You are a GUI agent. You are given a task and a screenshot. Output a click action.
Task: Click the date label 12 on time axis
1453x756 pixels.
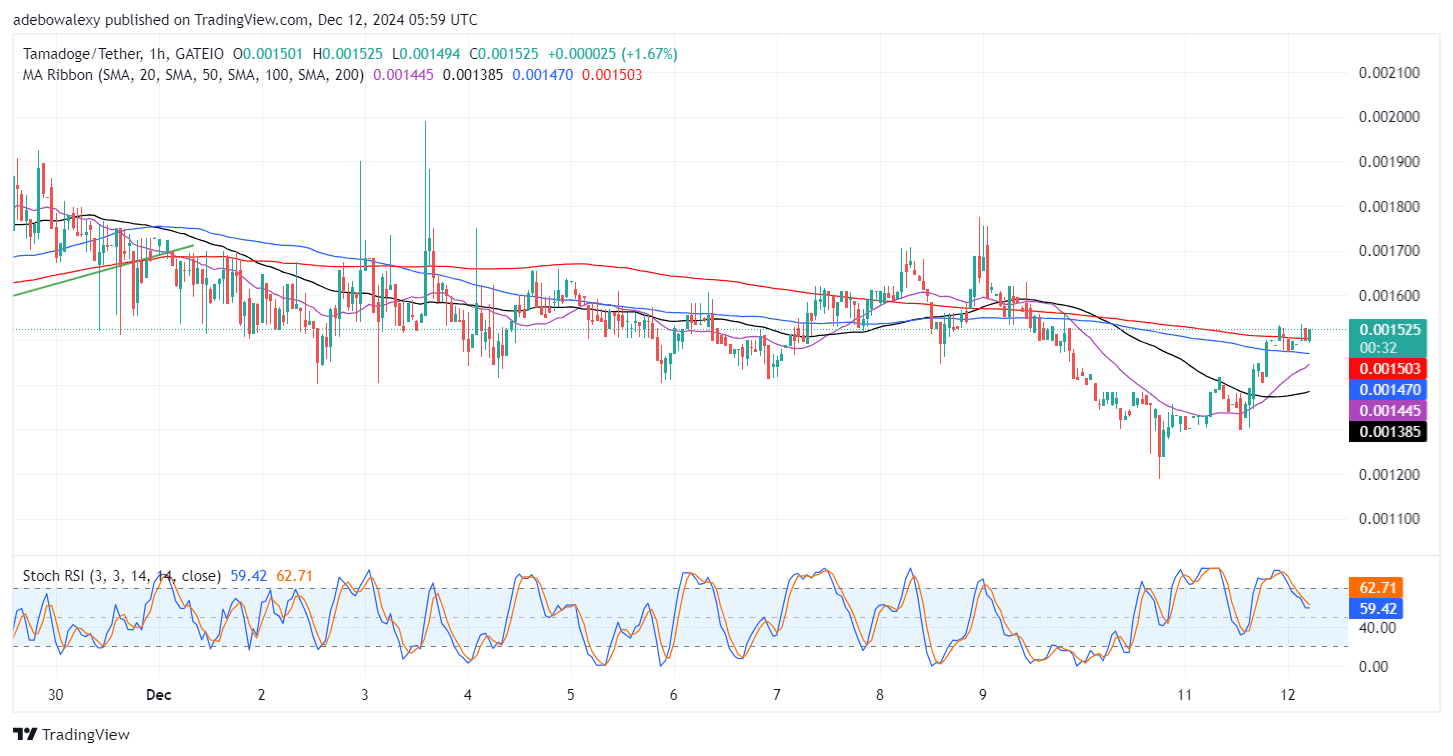click(x=1289, y=695)
